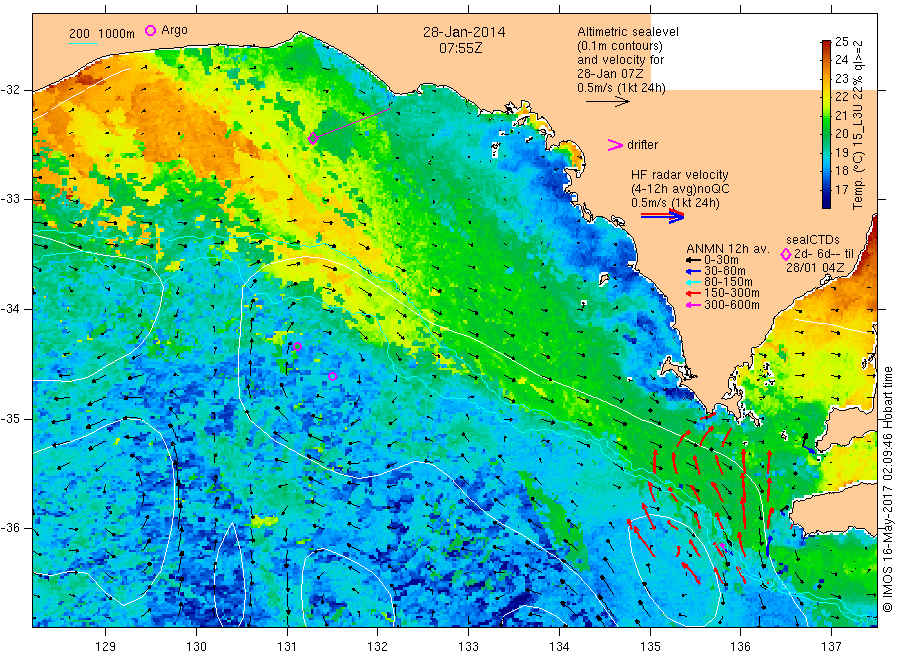
Task: Click the colorbar value 25
Action: point(841,41)
